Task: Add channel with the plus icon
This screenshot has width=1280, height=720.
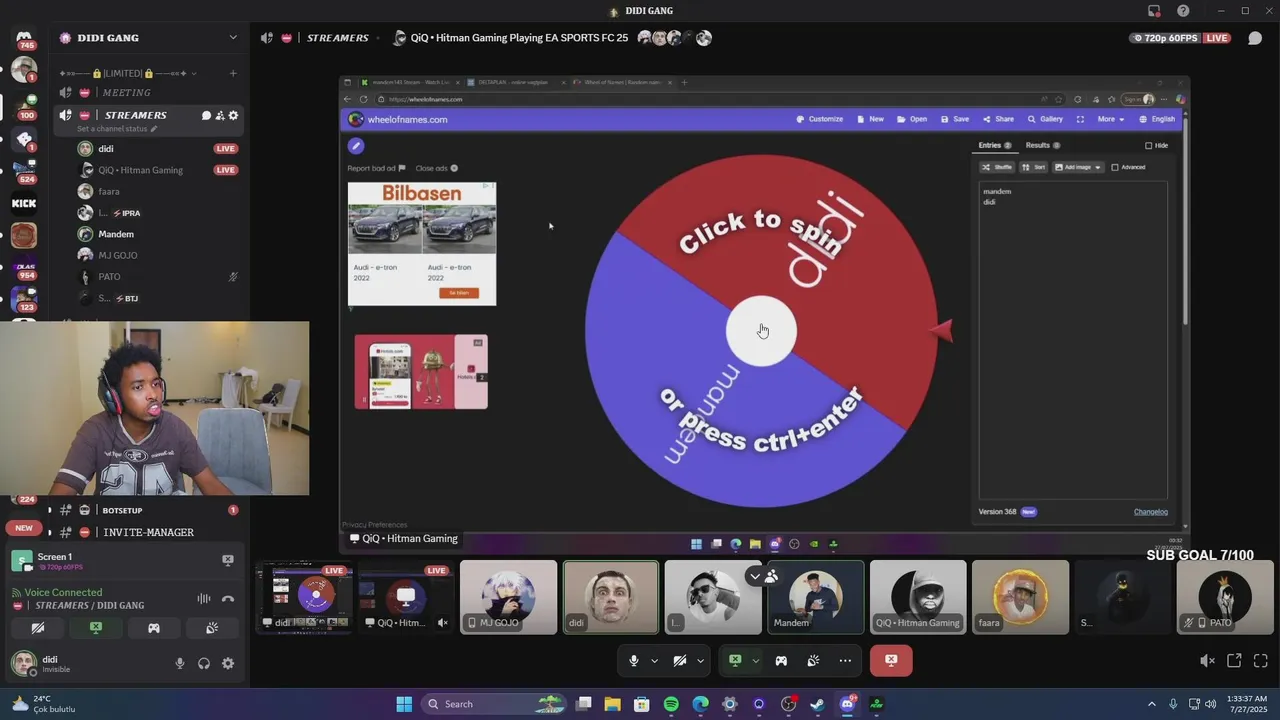Action: 233,73
